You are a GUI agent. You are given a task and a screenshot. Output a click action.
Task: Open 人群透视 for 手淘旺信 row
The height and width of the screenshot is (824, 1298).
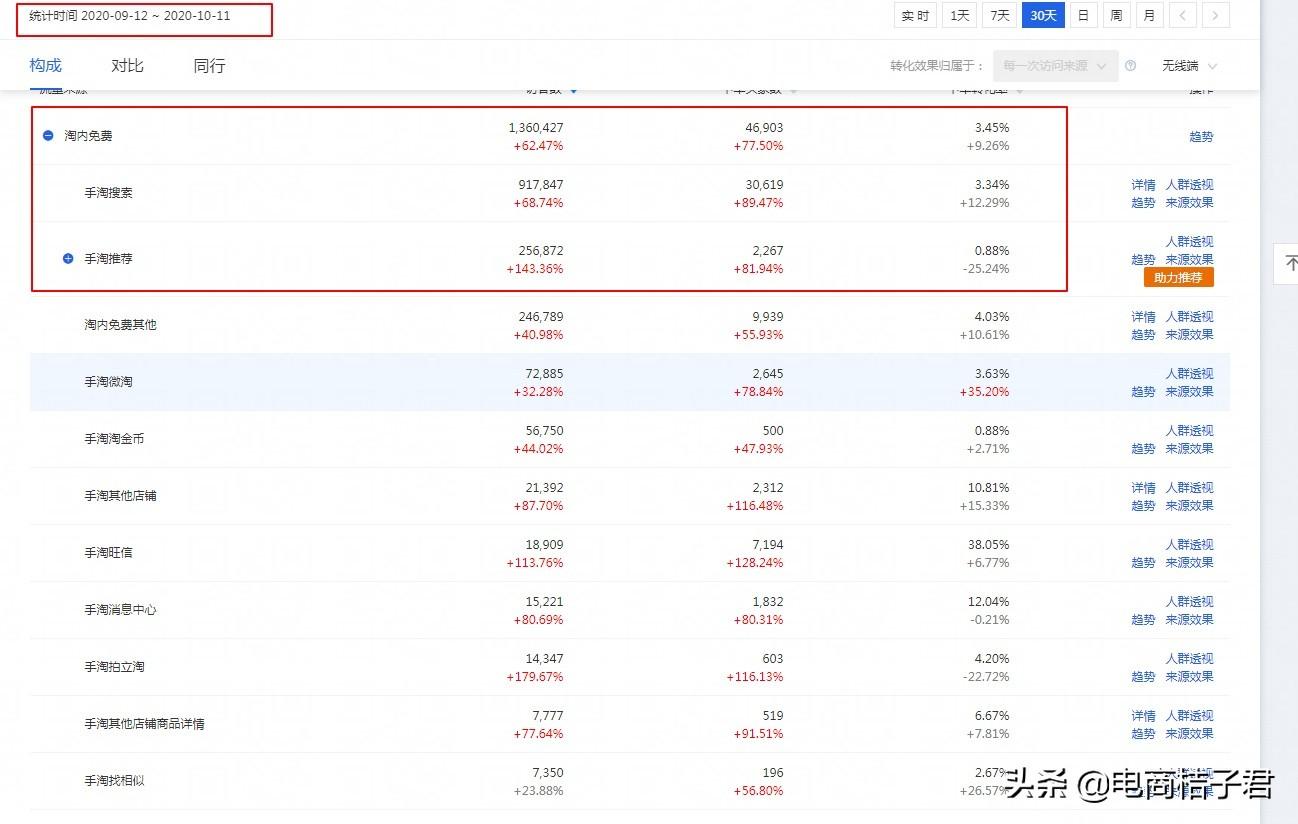pyautogui.click(x=1188, y=545)
